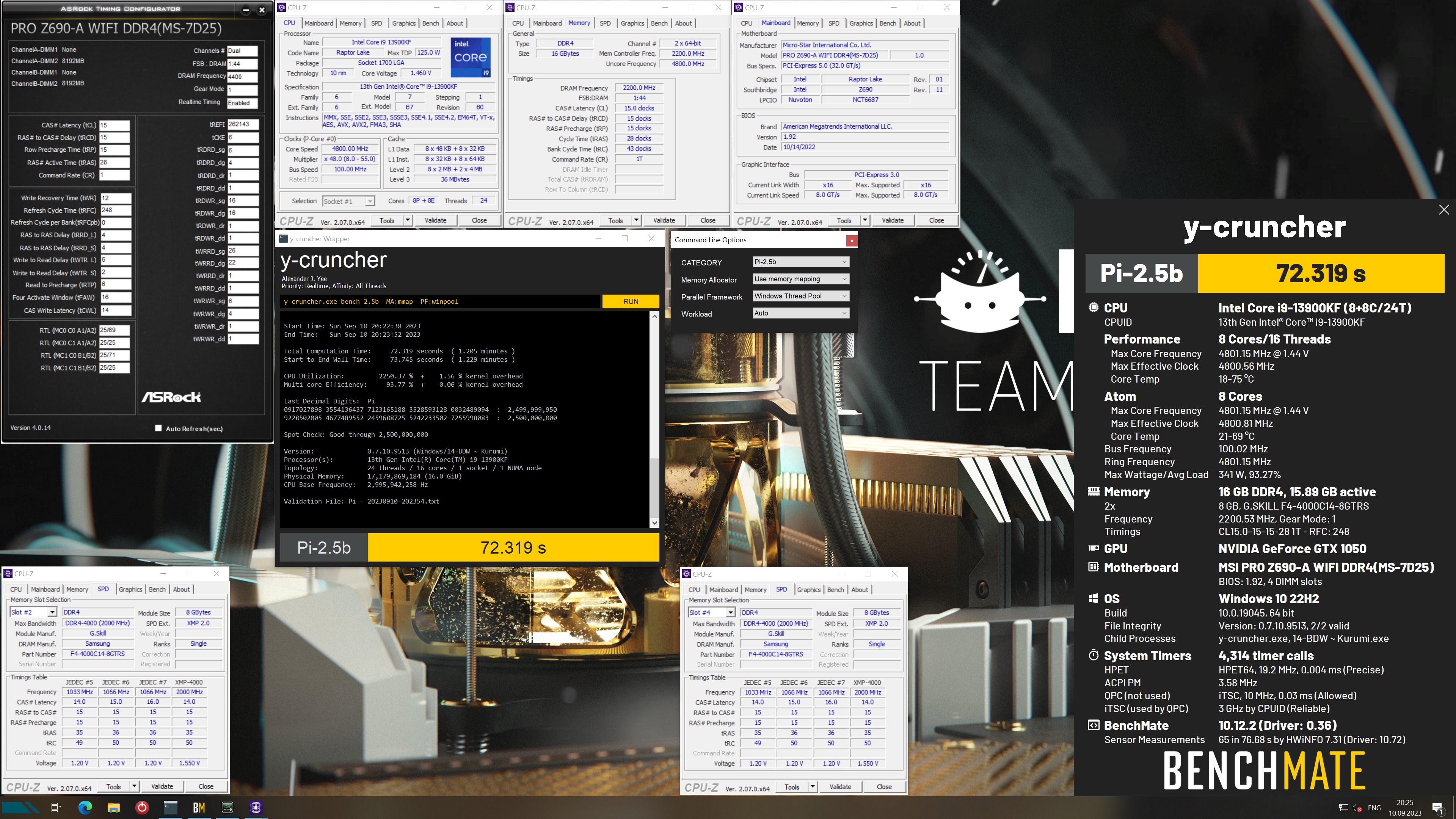This screenshot has height=819, width=1456.
Task: Click the muted speaker tray icon
Action: pyautogui.click(x=1357, y=808)
